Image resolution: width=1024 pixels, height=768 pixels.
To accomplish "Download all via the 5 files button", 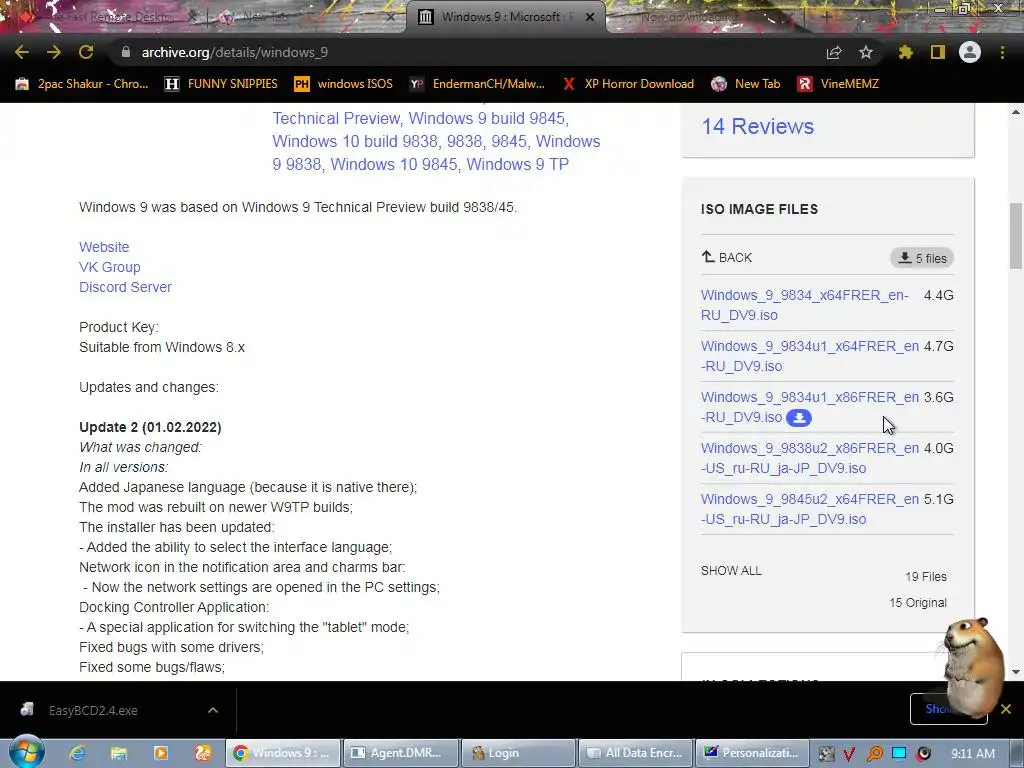I will coord(922,258).
